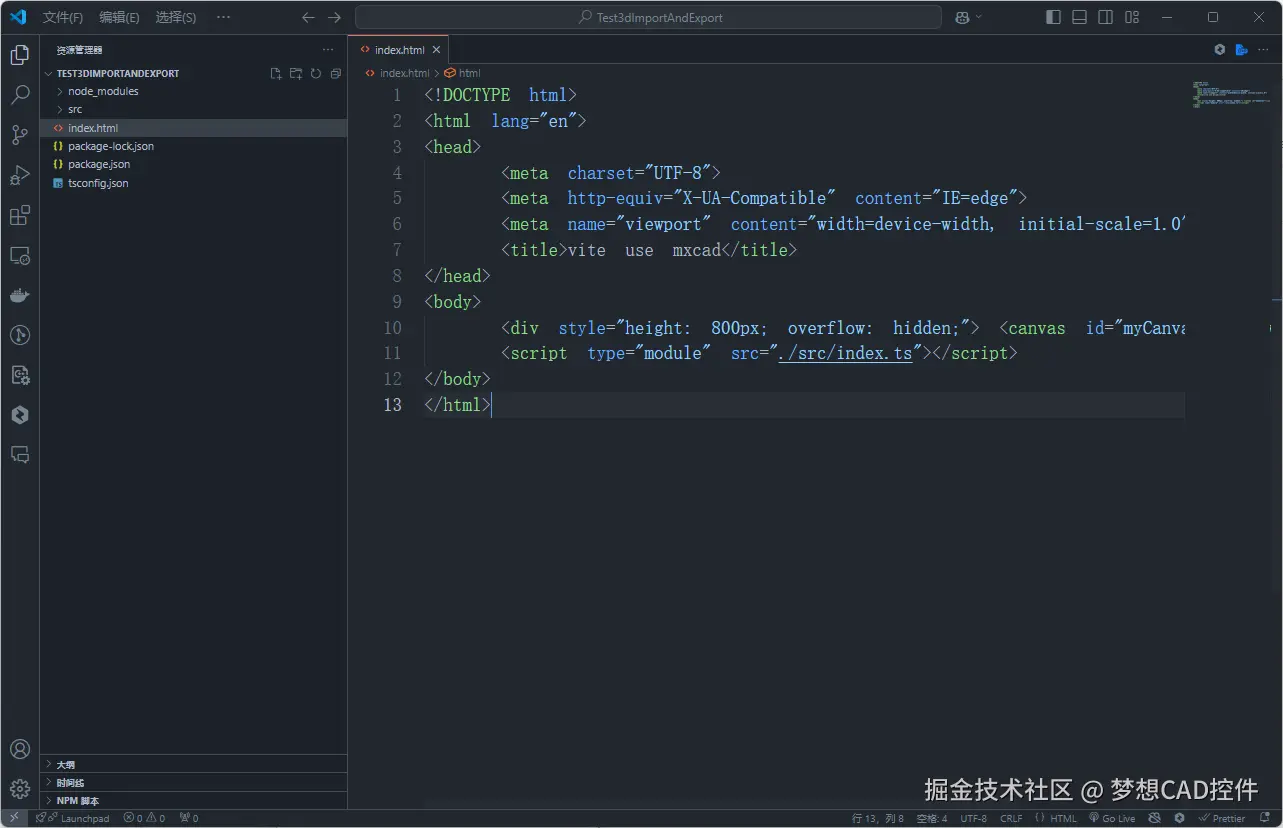Image resolution: width=1283 pixels, height=828 pixels.
Task: Expand the 时间线 timeline section
Action: point(193,782)
